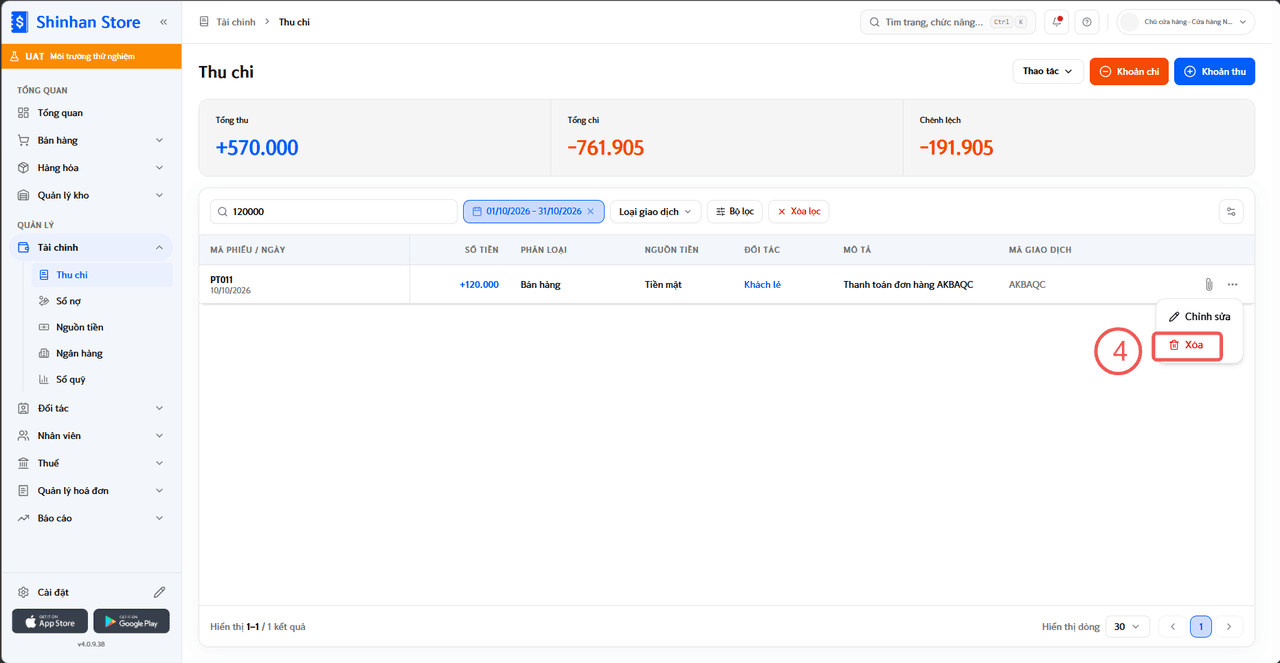Expand the Bán hàng menu
Screen dimensions: 1280x663
pos(91,140)
